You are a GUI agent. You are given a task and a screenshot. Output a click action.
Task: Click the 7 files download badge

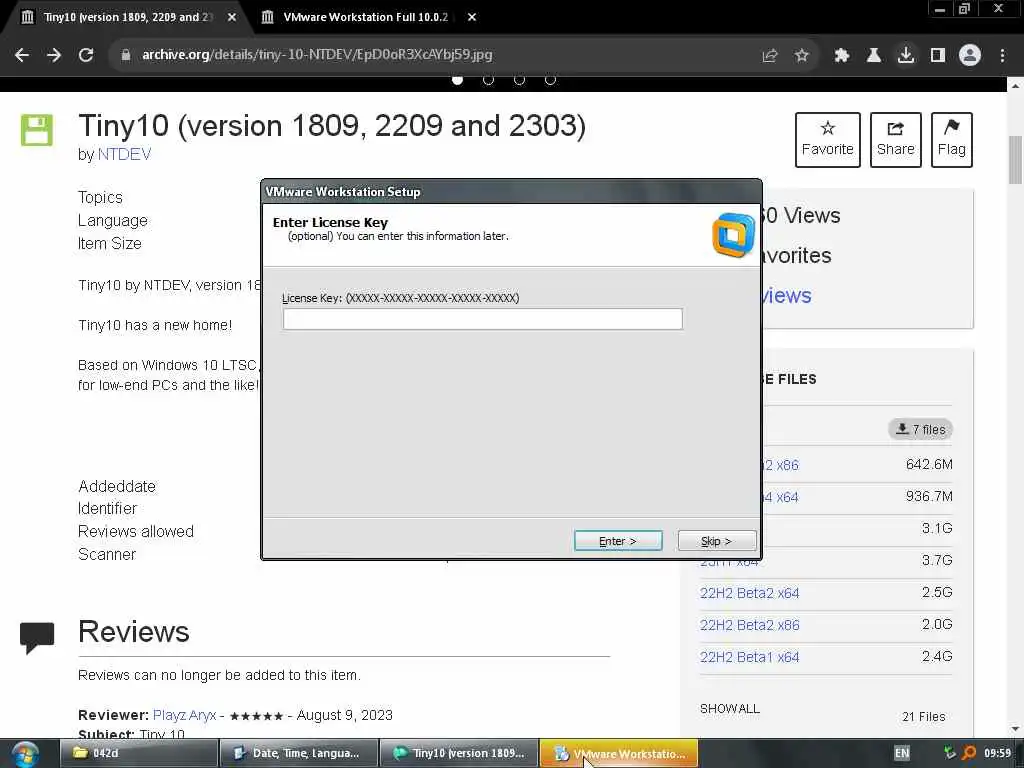pyautogui.click(x=921, y=429)
